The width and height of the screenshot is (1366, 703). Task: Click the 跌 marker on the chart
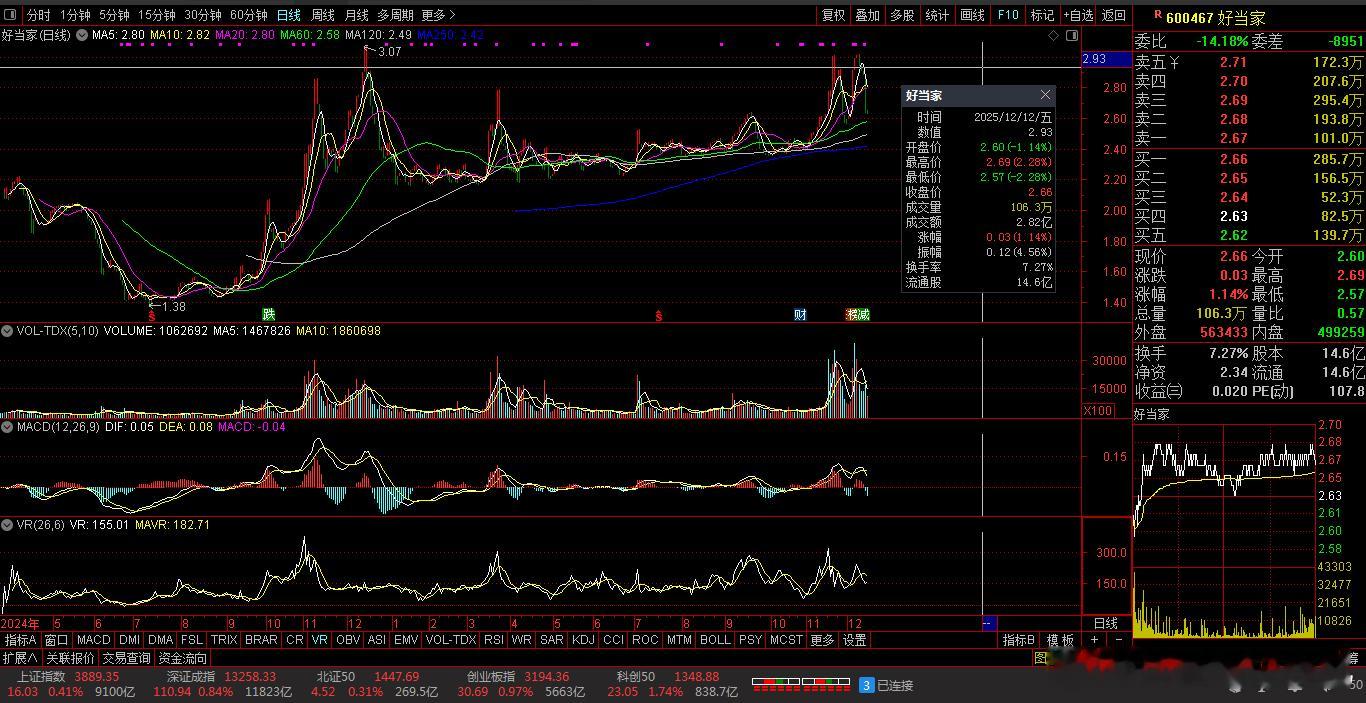268,314
